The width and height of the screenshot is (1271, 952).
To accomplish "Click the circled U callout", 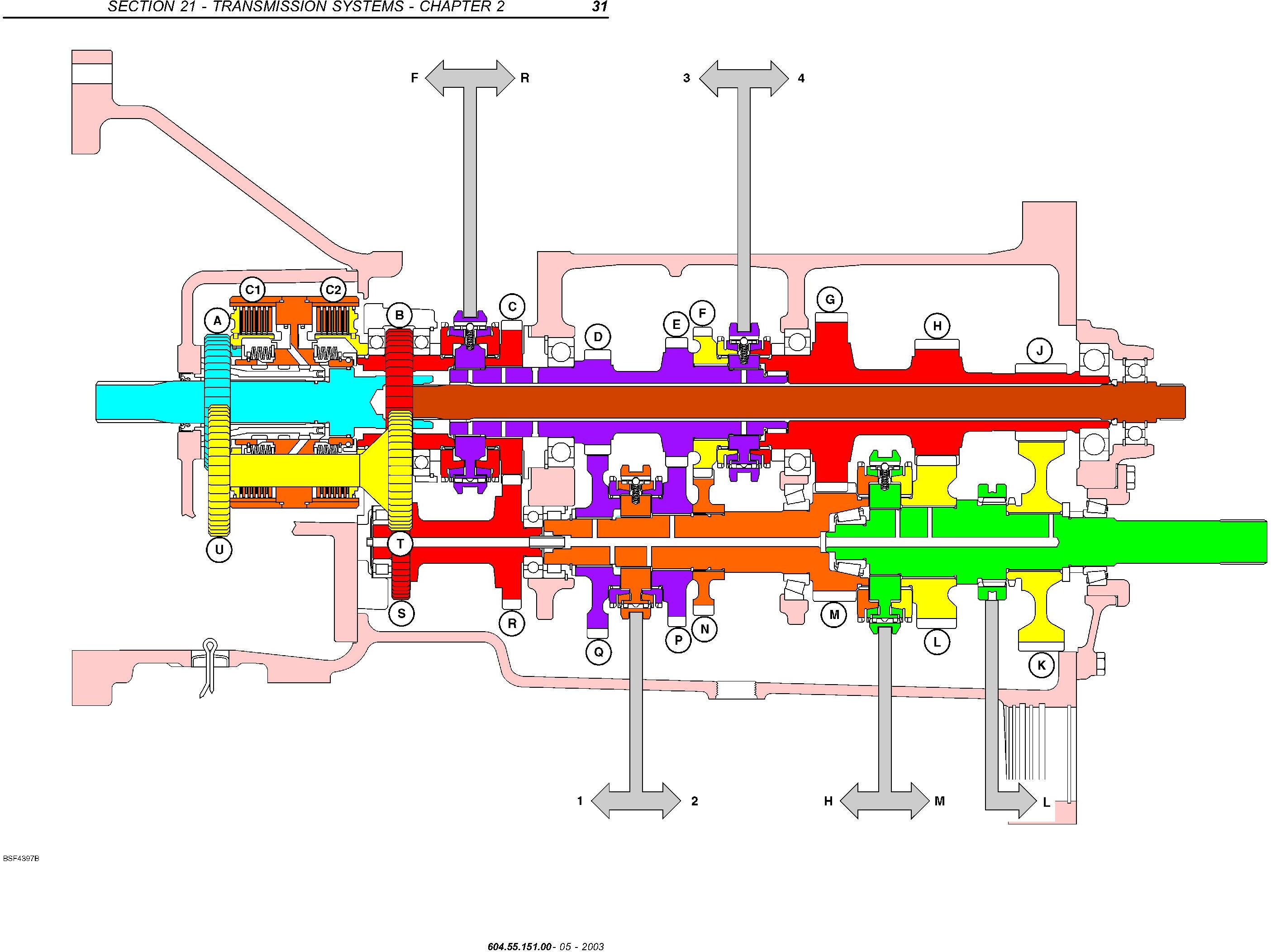I will [x=219, y=550].
